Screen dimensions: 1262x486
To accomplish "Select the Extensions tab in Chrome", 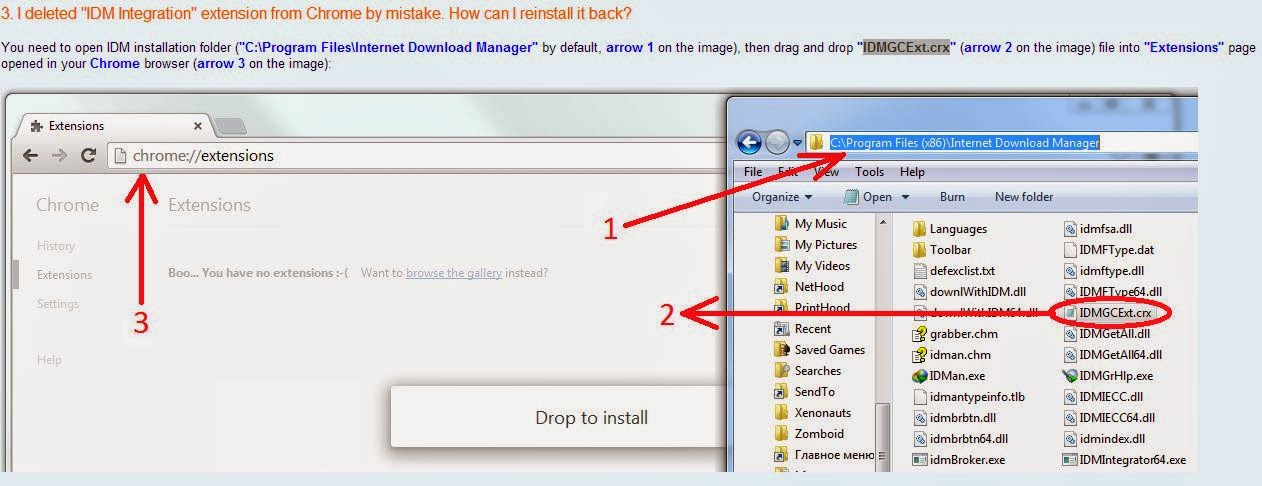I will coord(112,126).
